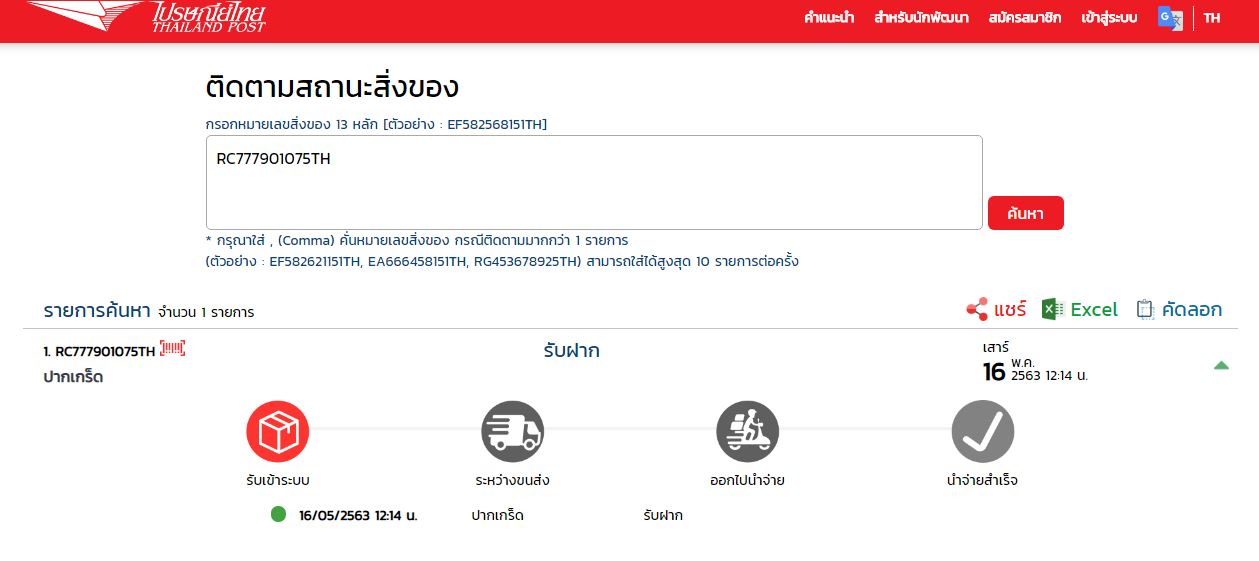Select the ออกไปนำจ่าย delivery scooter icon
Image resolution: width=1259 pixels, height=561 pixels.
tap(747, 432)
